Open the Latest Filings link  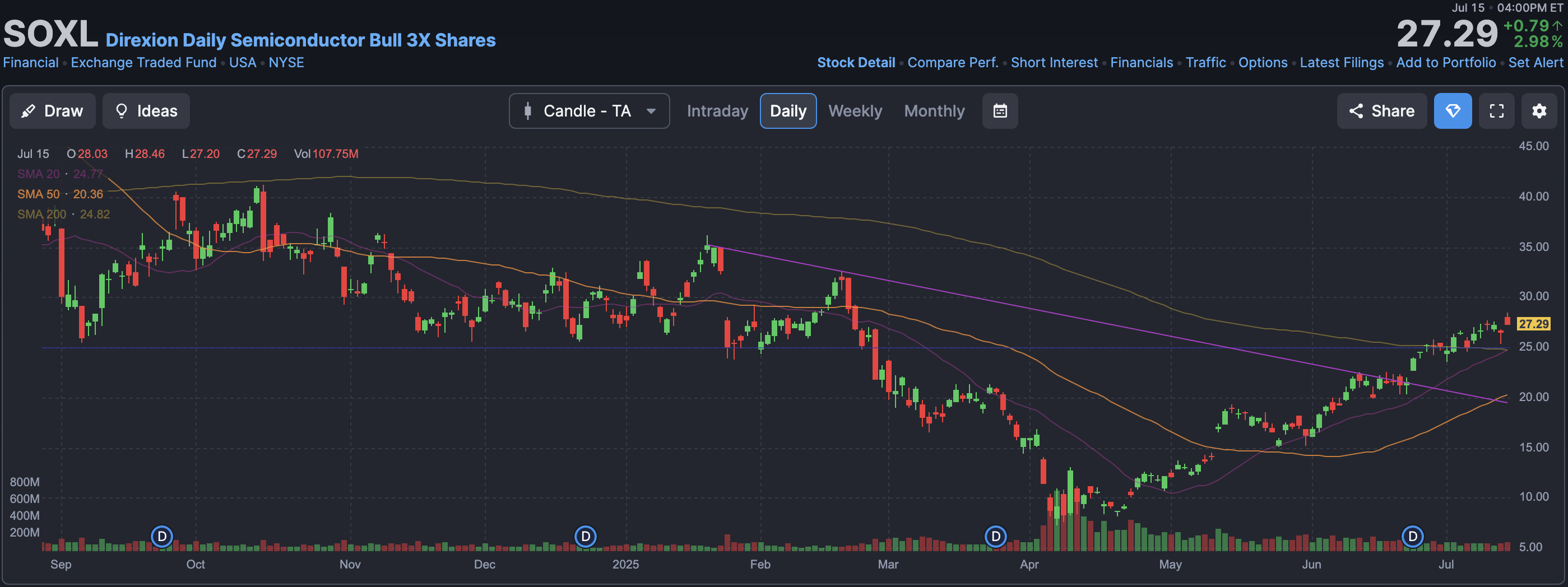point(1342,63)
